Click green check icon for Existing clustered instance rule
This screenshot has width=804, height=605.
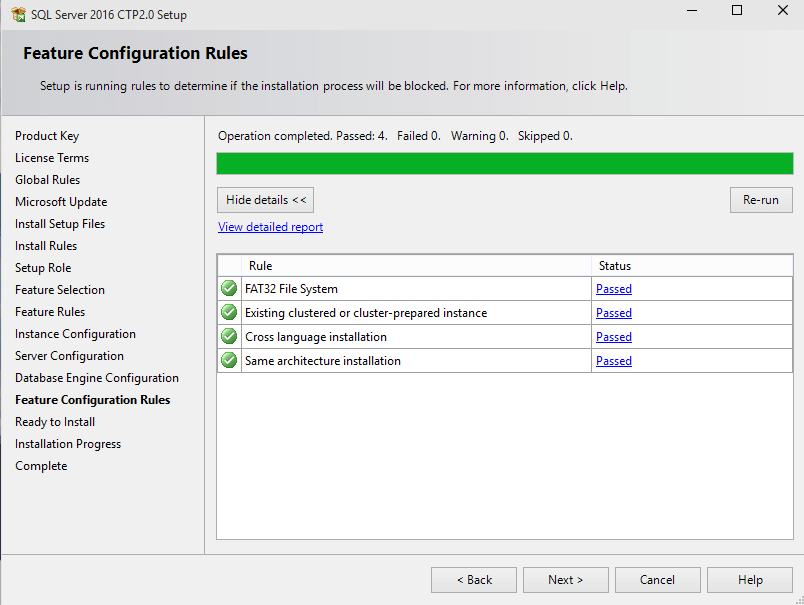click(229, 312)
